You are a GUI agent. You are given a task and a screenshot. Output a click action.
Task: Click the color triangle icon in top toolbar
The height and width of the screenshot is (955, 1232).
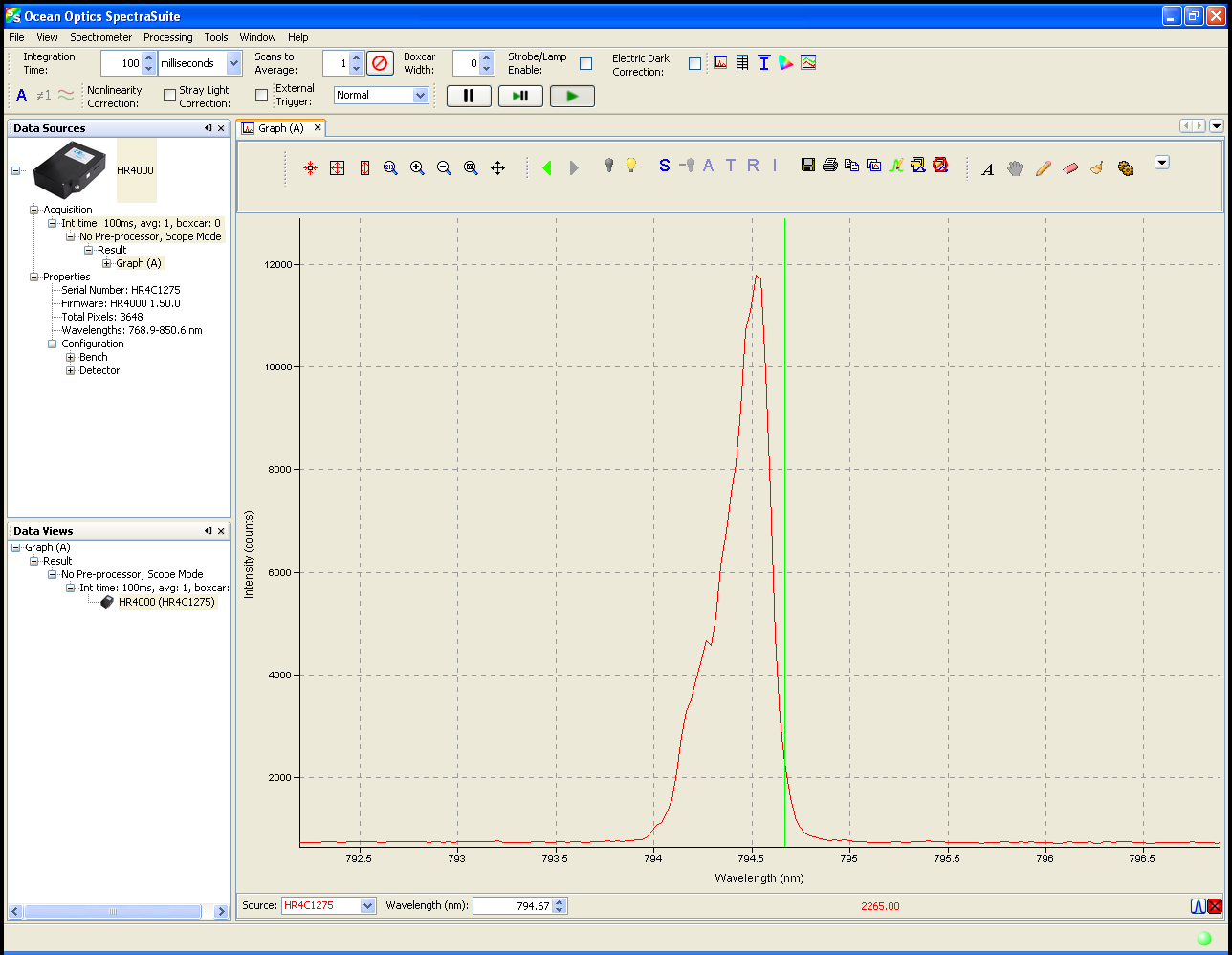[x=786, y=62]
